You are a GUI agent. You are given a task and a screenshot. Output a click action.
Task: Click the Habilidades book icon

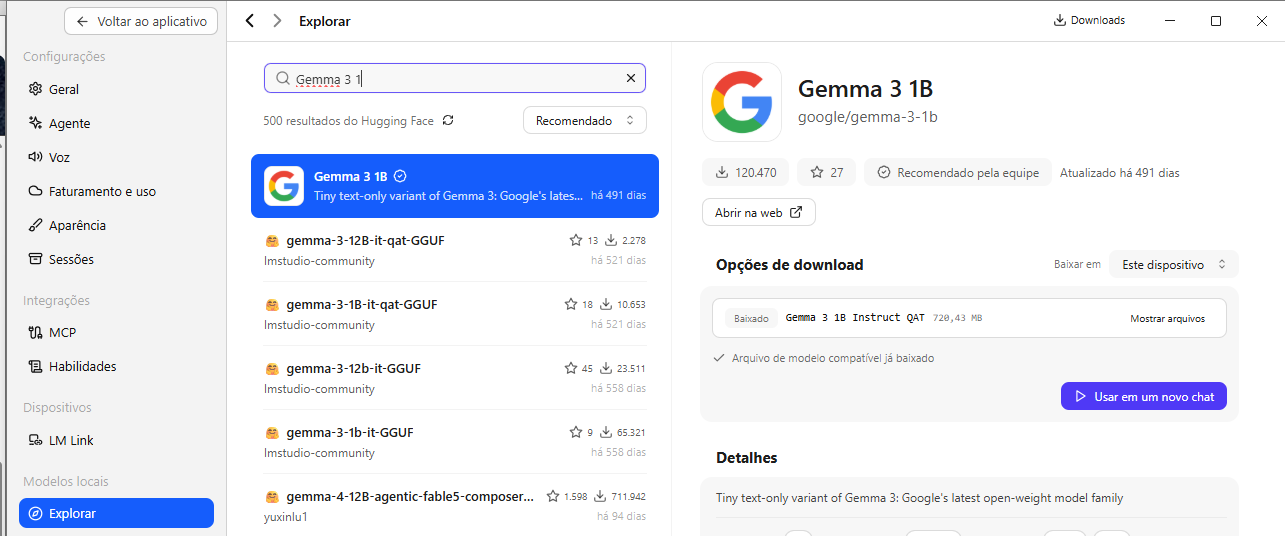(36, 366)
